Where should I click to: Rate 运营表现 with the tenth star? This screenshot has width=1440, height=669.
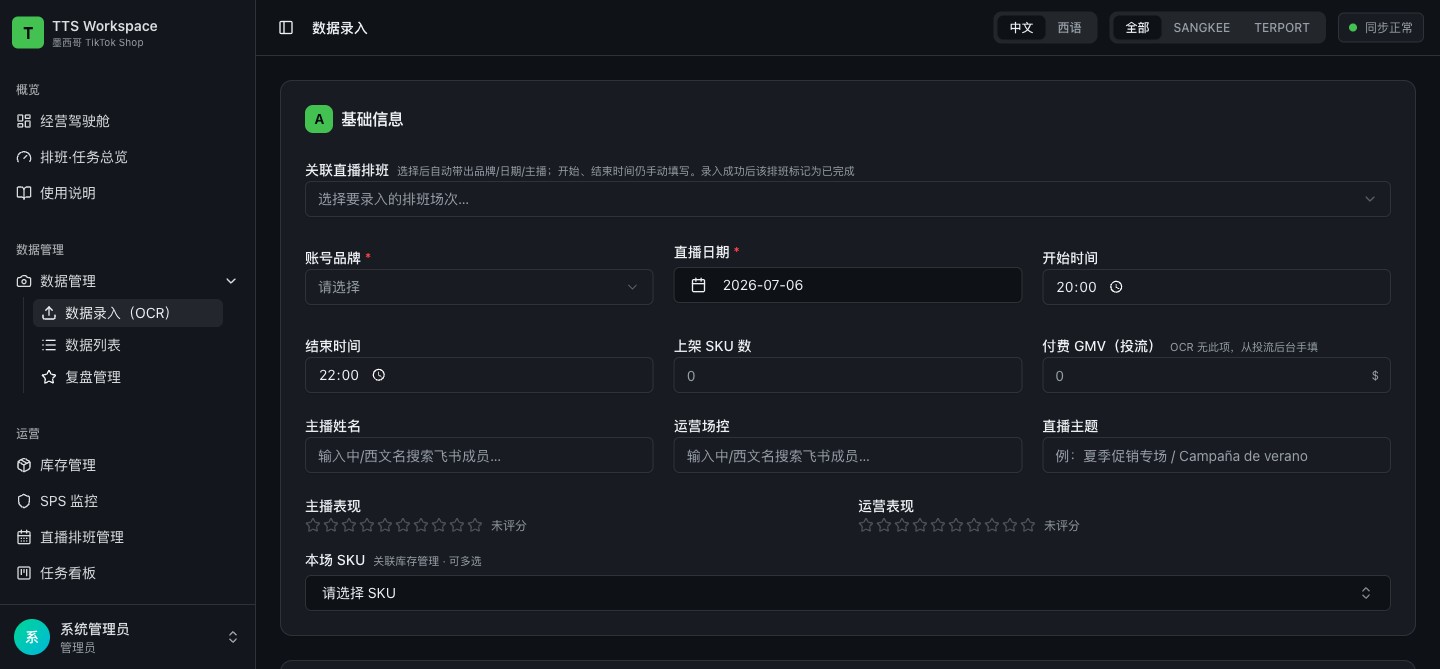1028,525
